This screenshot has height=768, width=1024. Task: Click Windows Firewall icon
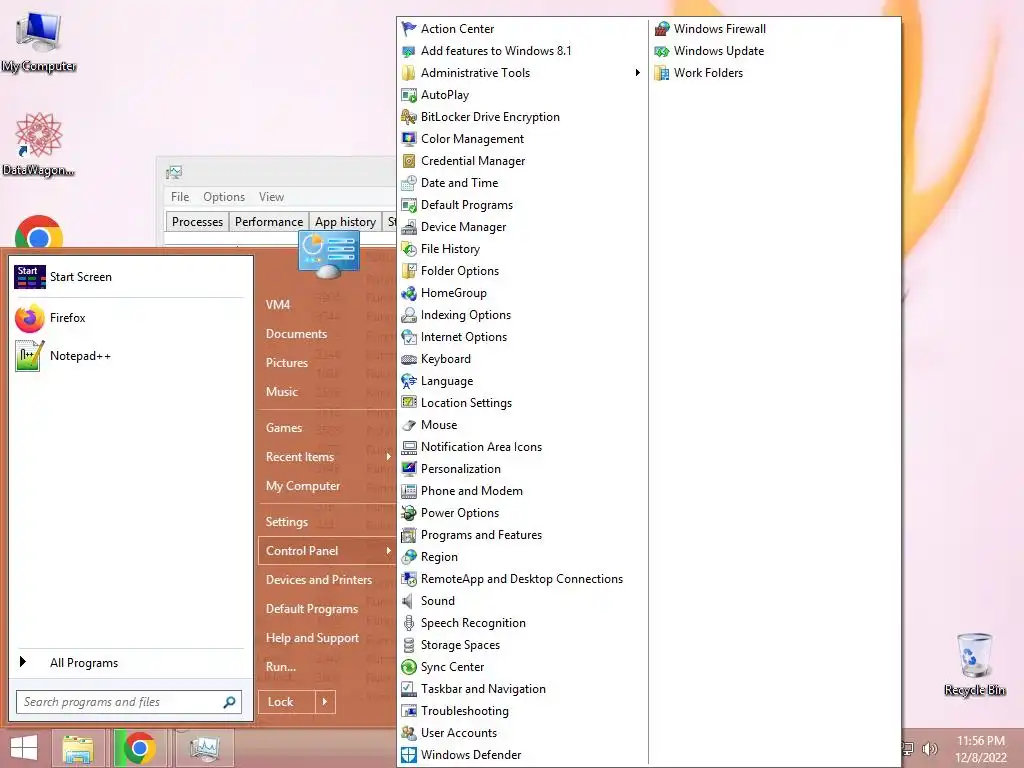click(662, 29)
